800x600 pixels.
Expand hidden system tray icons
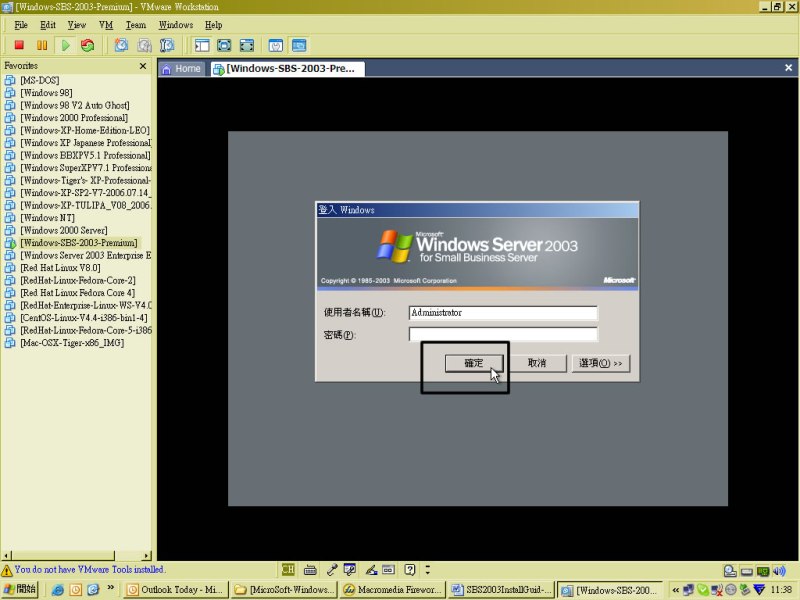point(676,590)
